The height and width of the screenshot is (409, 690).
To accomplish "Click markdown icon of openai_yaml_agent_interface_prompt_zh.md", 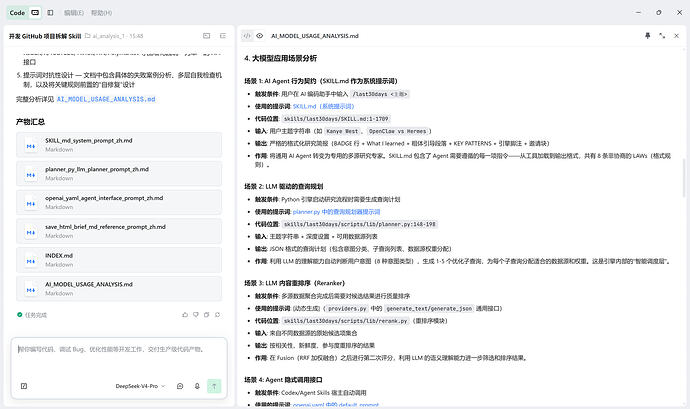I will tap(31, 203).
